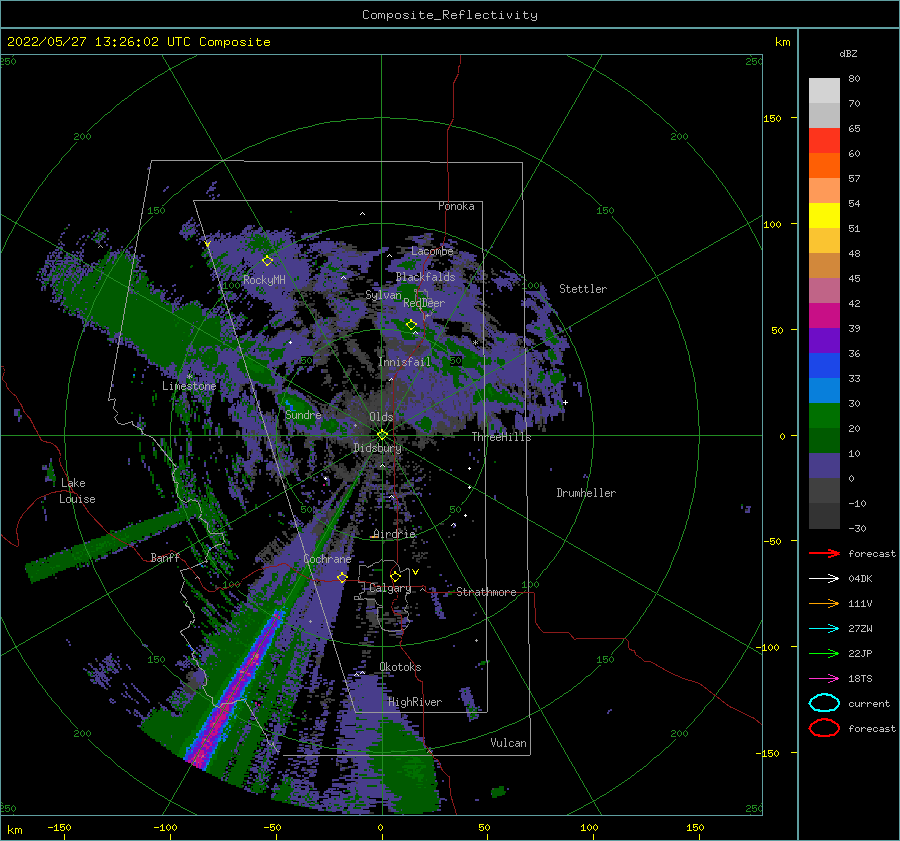Screen dimensions: 900x841
Task: Click the Lacombe city label
Action: (432, 251)
